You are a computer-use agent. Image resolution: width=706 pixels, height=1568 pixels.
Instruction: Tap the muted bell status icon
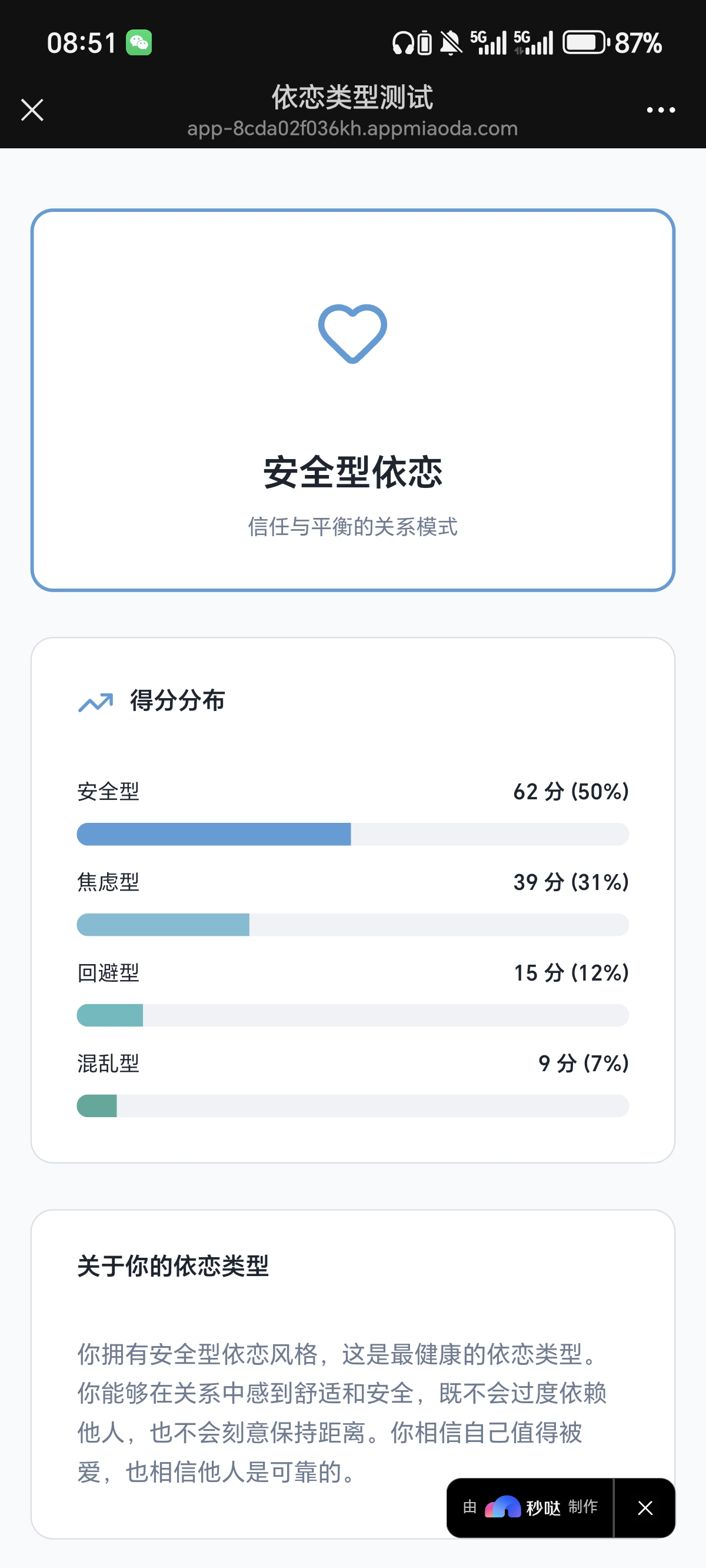point(451,43)
